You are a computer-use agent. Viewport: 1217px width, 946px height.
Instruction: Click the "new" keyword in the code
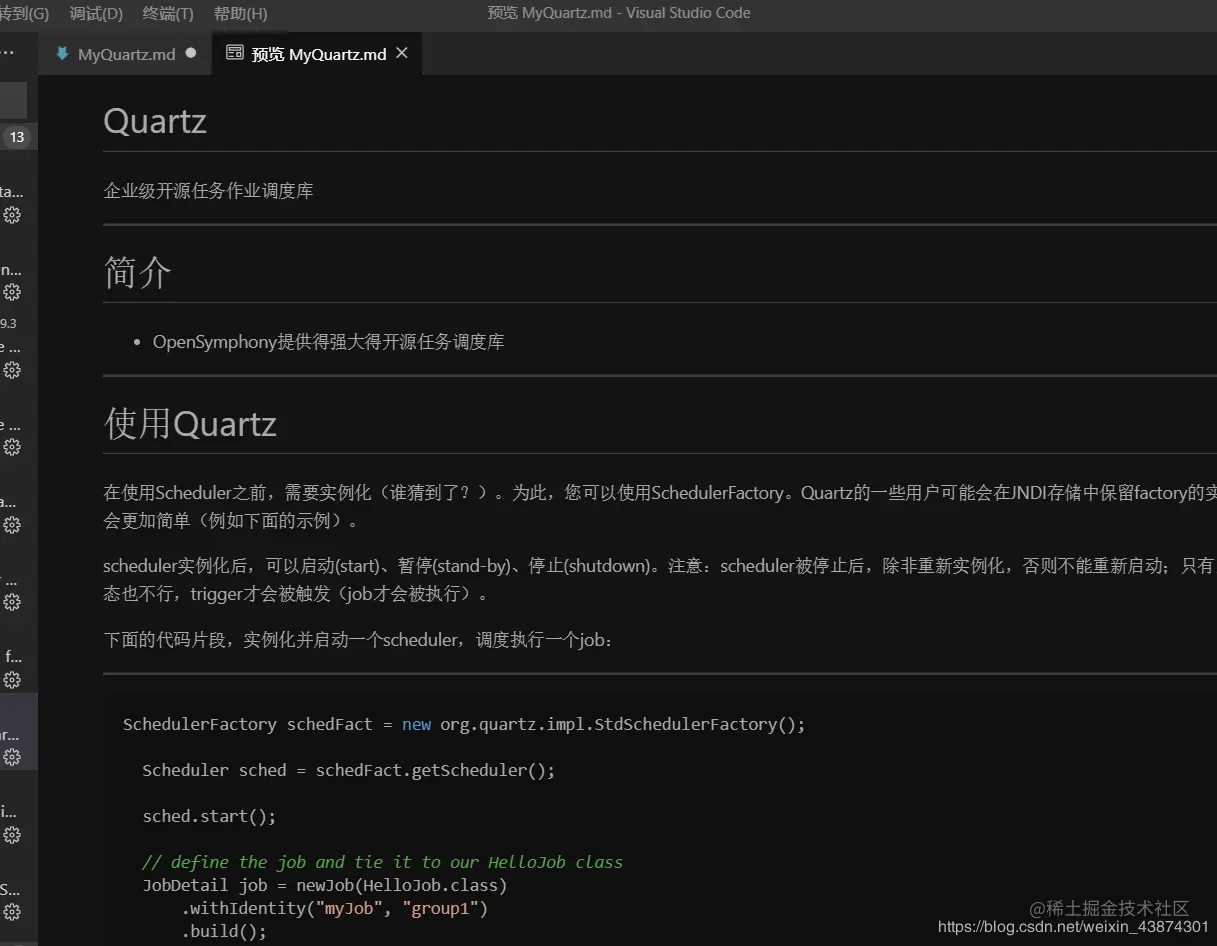(417, 724)
